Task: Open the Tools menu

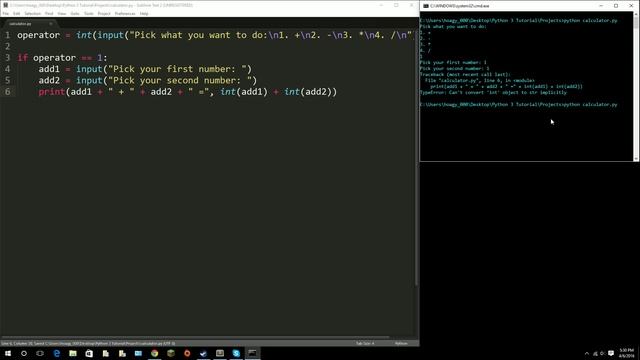Action: tap(89, 13)
